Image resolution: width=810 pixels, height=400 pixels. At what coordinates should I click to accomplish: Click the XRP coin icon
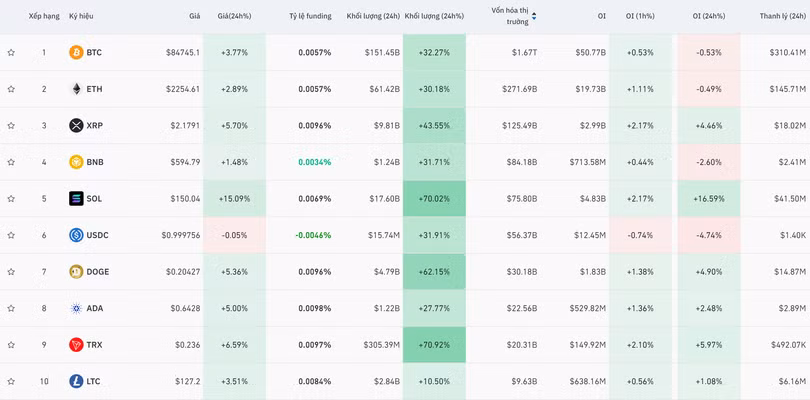pos(76,125)
